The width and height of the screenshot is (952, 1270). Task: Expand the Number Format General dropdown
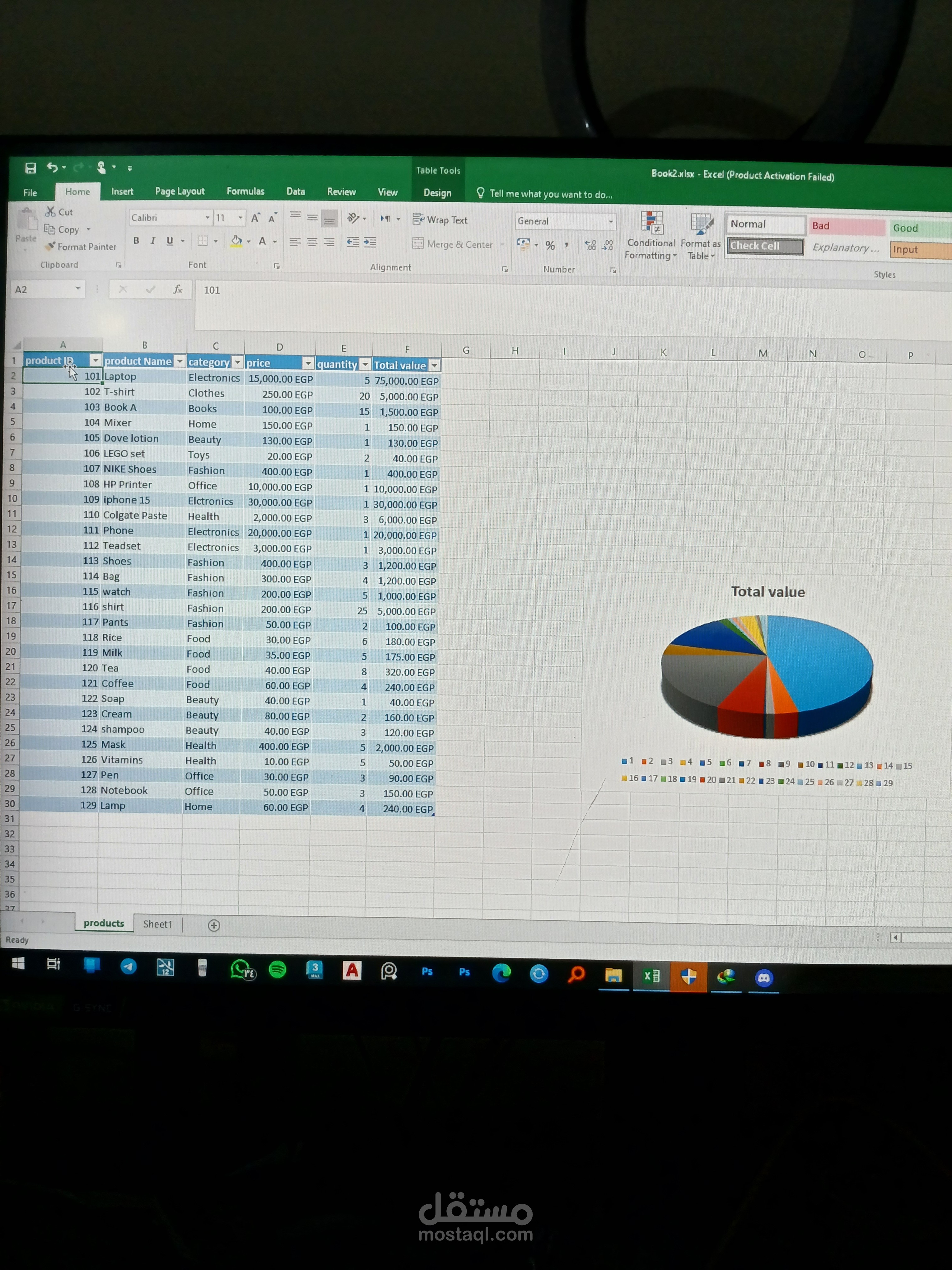click(x=611, y=222)
